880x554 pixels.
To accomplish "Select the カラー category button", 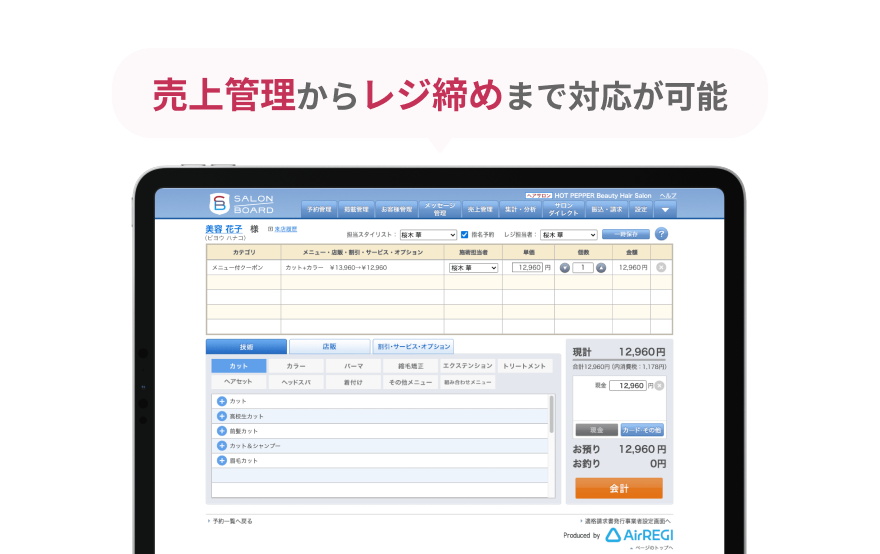I will point(296,366).
